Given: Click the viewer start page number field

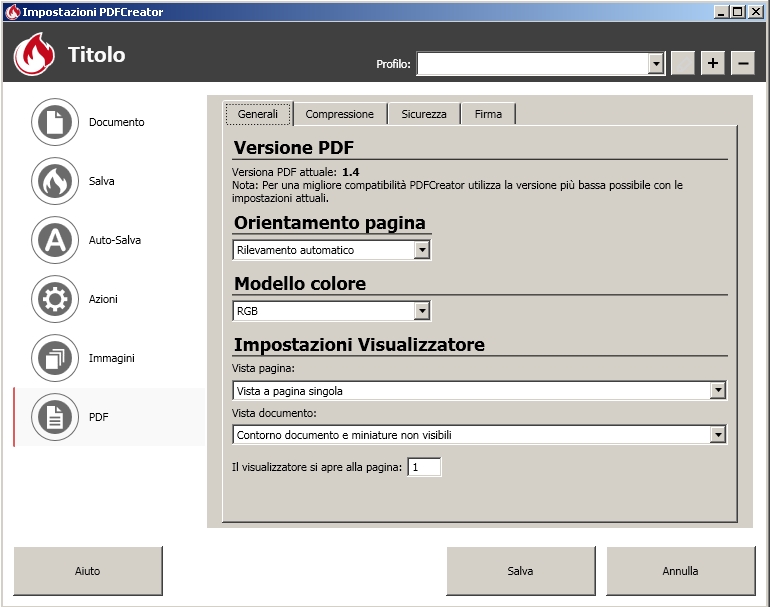Looking at the screenshot, I should point(424,467).
